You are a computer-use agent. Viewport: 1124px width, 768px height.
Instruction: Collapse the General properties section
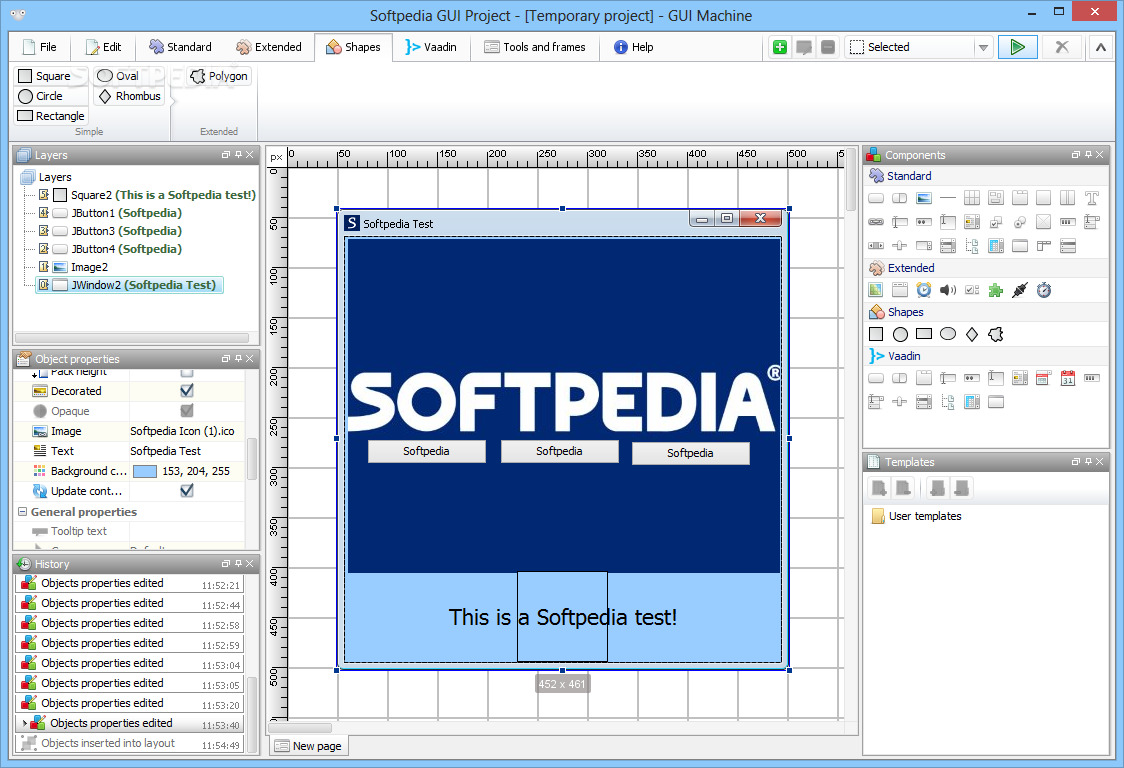tap(23, 512)
